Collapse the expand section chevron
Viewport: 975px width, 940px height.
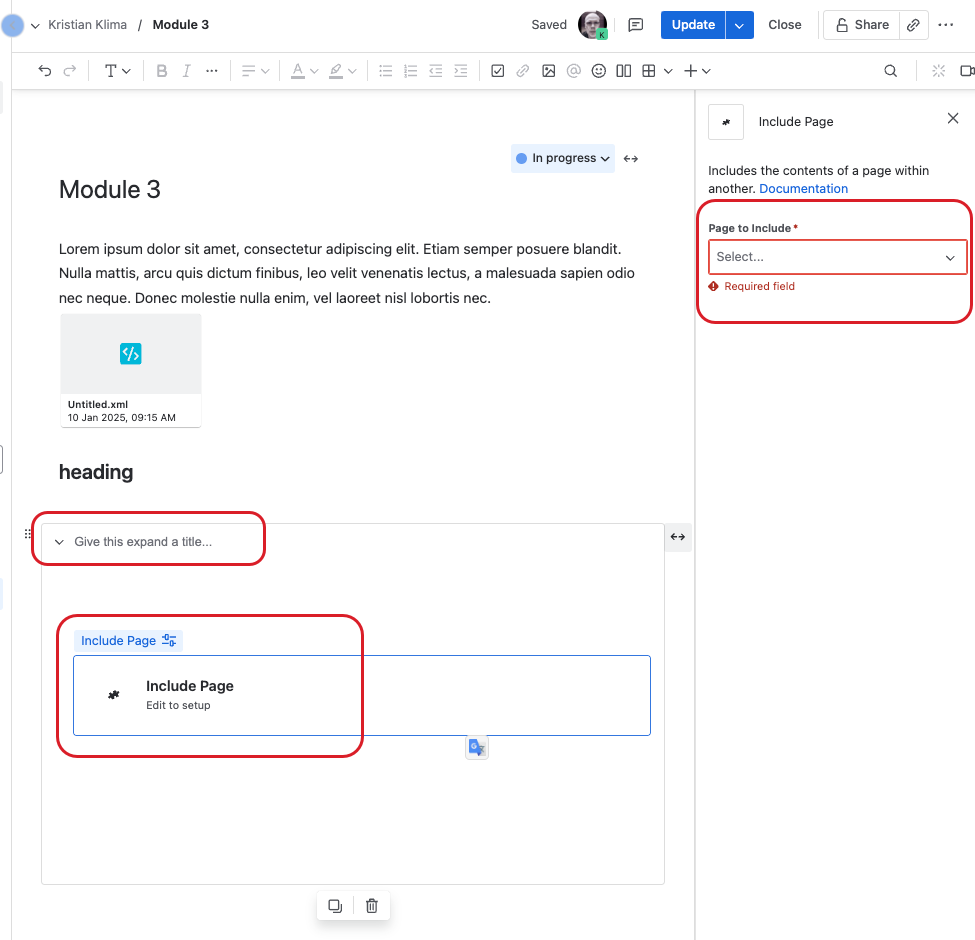pos(59,542)
